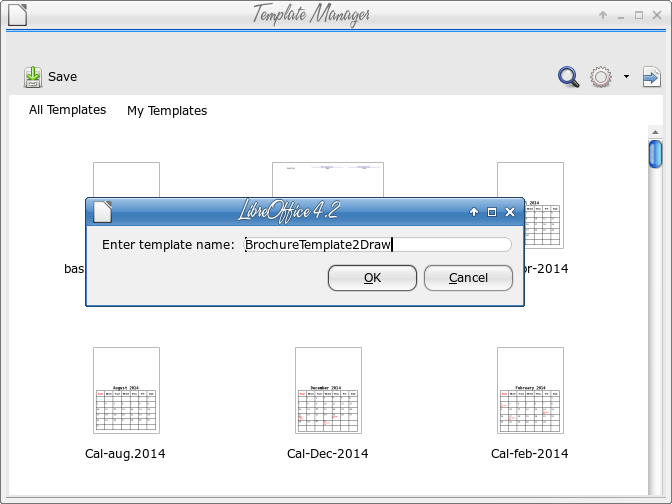
Task: Click the Cal-Dec-2014 label
Action: (327, 453)
